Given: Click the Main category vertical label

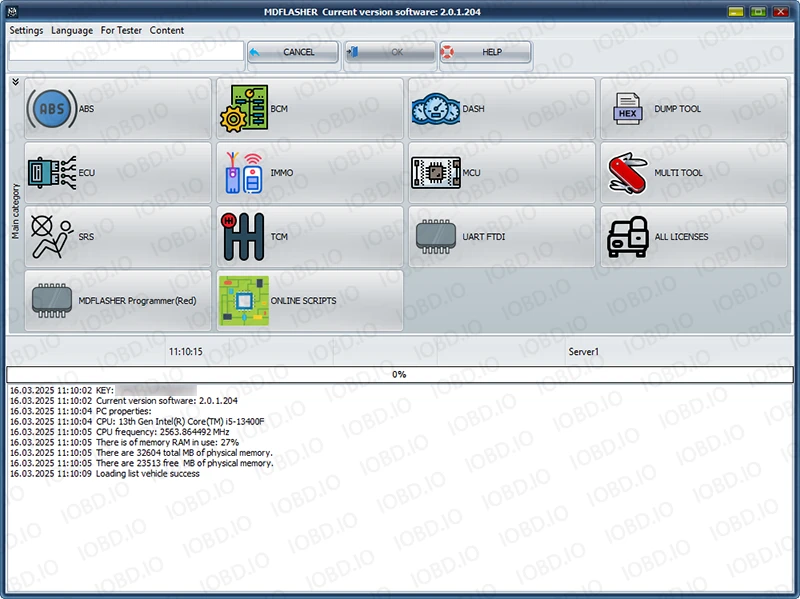Looking at the screenshot, I should click(15, 211).
